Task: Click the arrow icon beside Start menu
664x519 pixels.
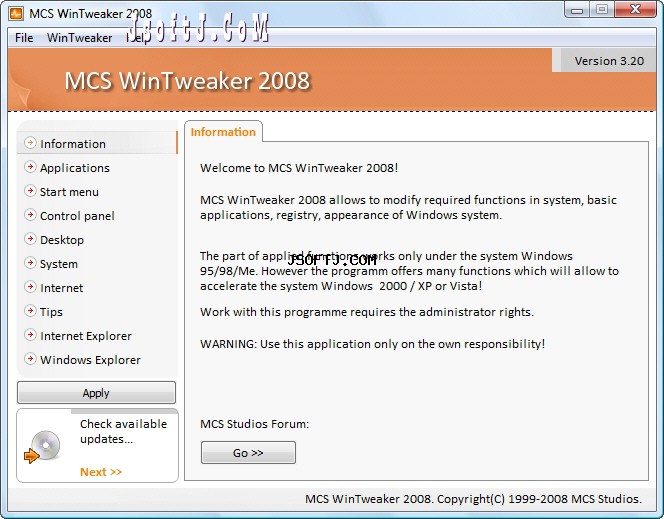Action: coord(30,191)
